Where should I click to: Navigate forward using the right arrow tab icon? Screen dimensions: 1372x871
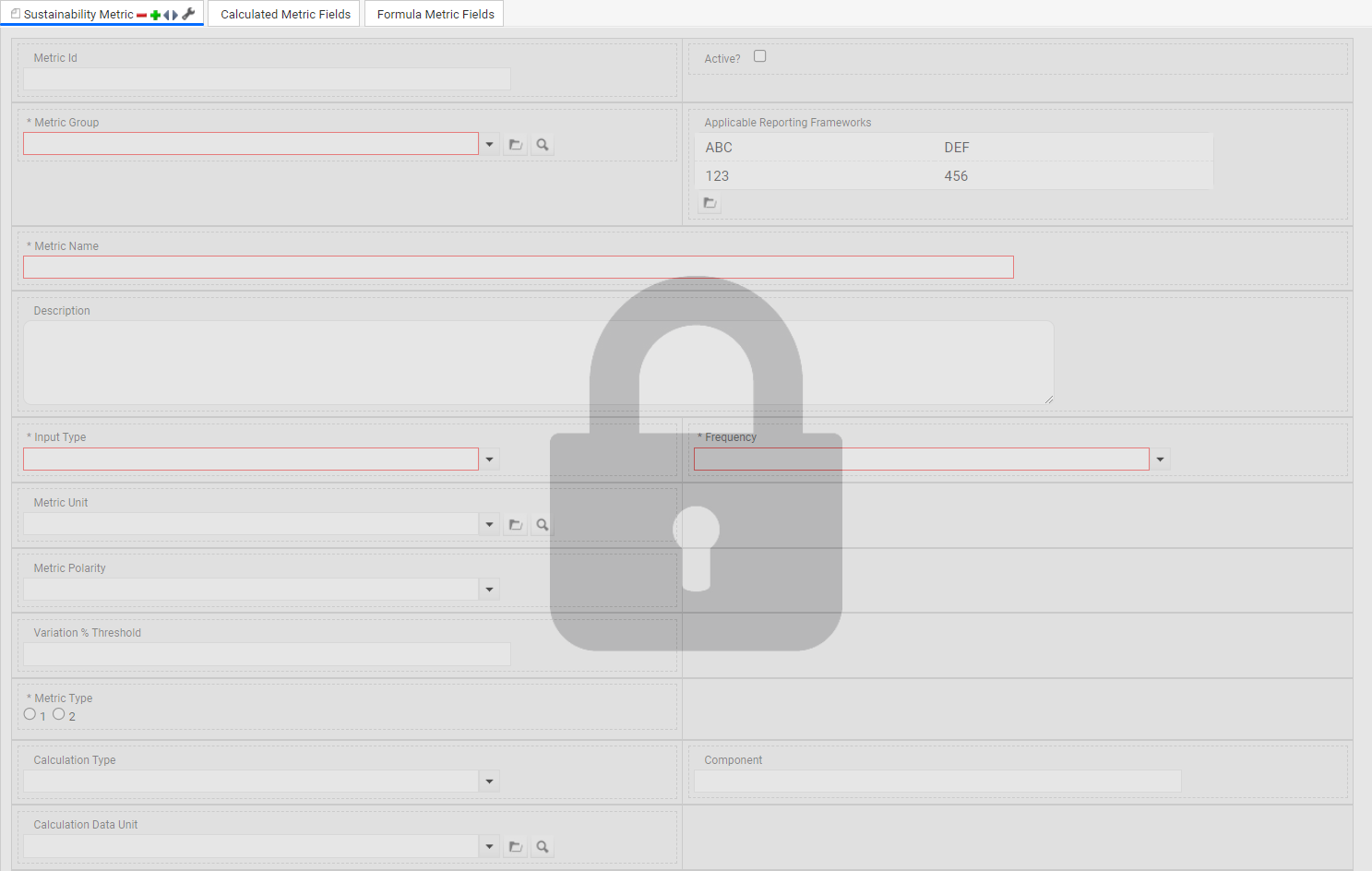click(175, 15)
